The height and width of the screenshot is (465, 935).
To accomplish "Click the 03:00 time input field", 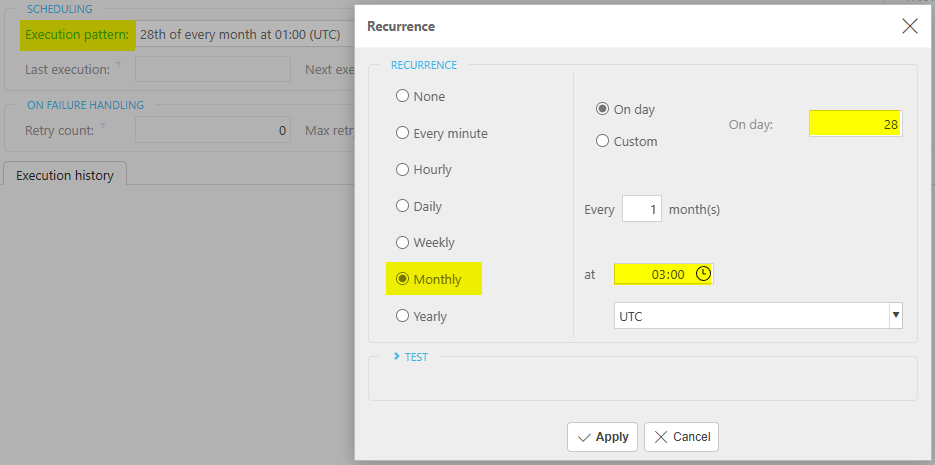I will [x=654, y=274].
